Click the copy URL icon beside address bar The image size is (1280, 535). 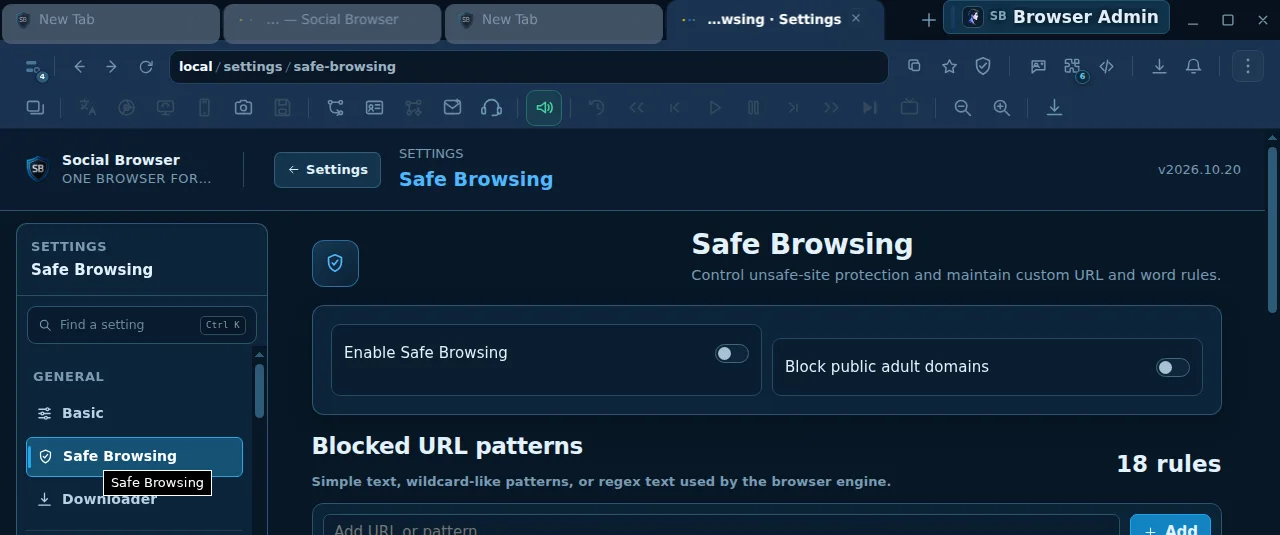[x=914, y=66]
